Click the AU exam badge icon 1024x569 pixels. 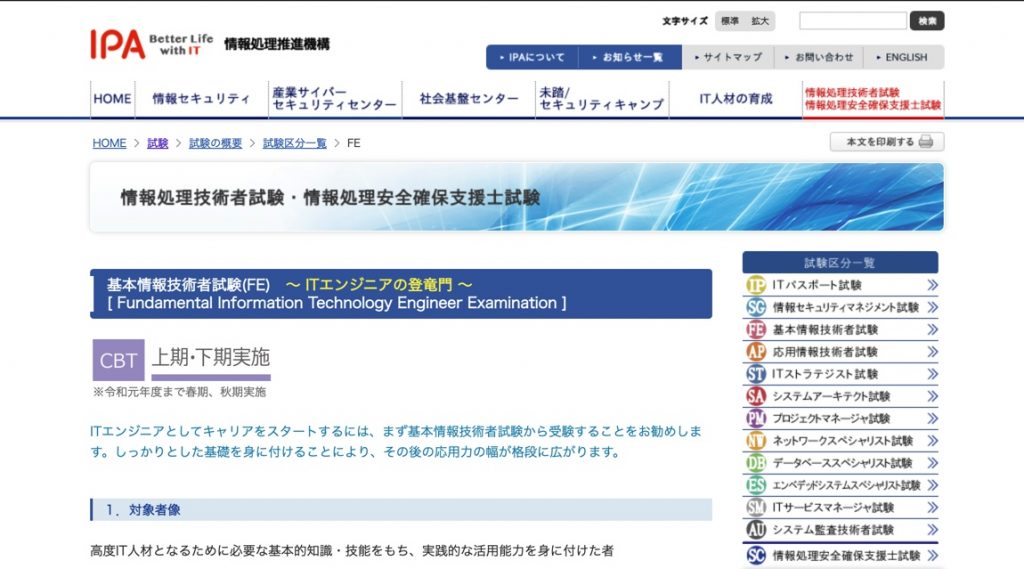756,529
